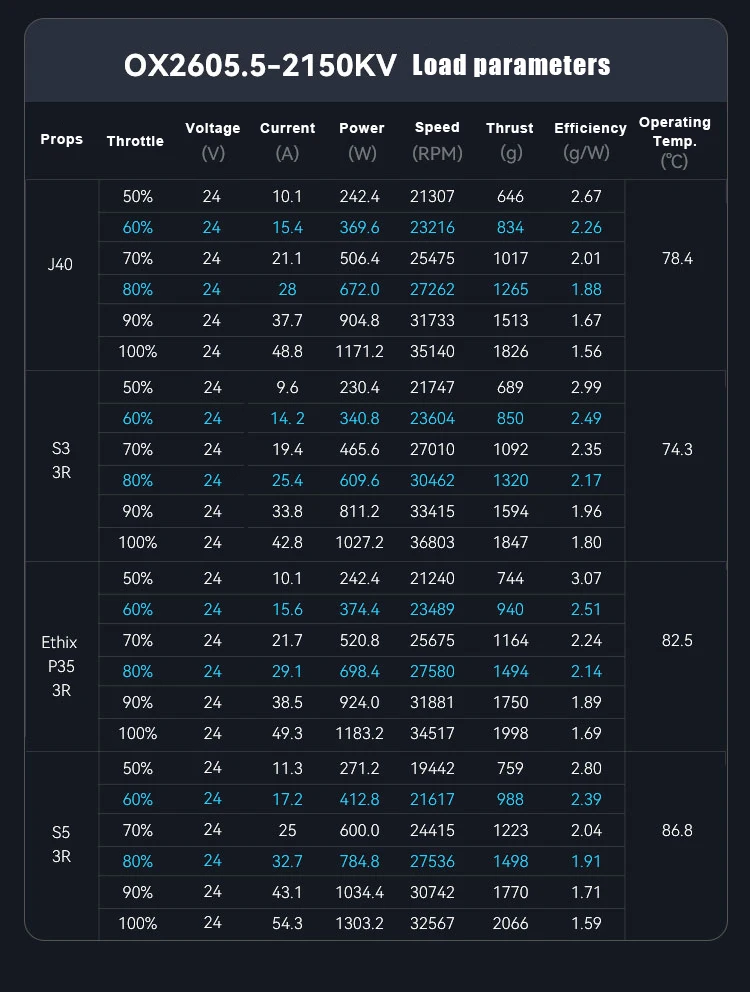The image size is (750, 992).
Task: Select the J40 props row label
Action: [60, 266]
